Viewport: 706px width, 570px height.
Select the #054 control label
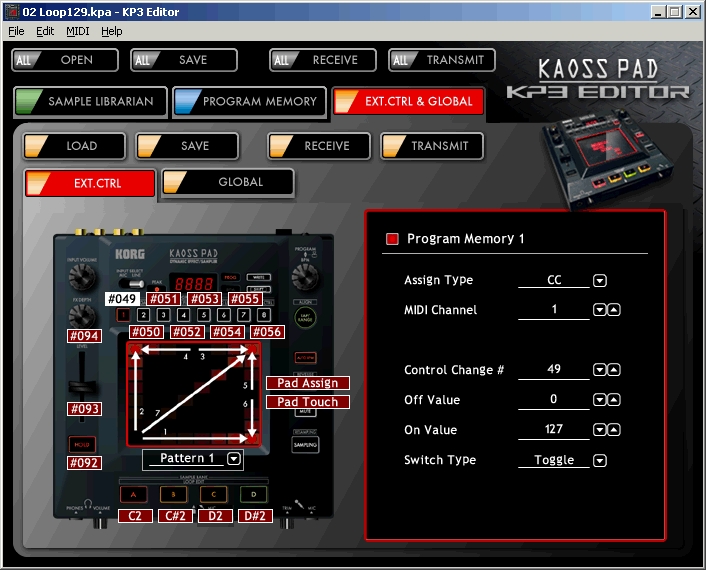pos(227,332)
